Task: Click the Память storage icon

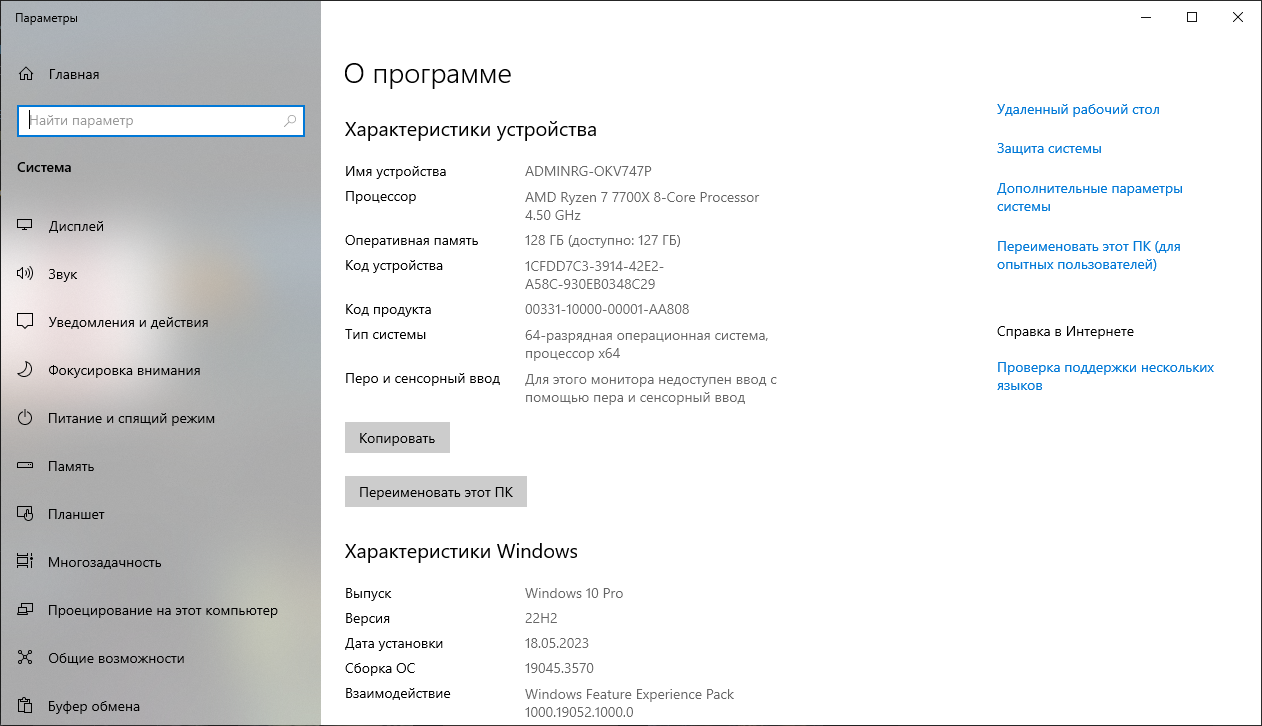Action: (26, 466)
